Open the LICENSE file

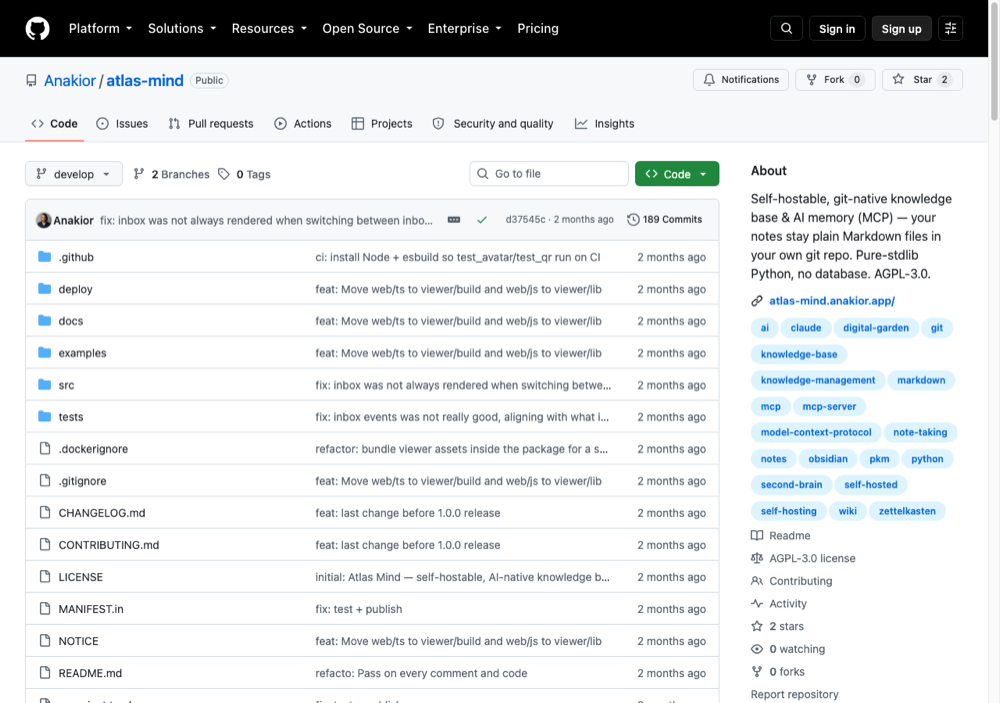tap(80, 577)
